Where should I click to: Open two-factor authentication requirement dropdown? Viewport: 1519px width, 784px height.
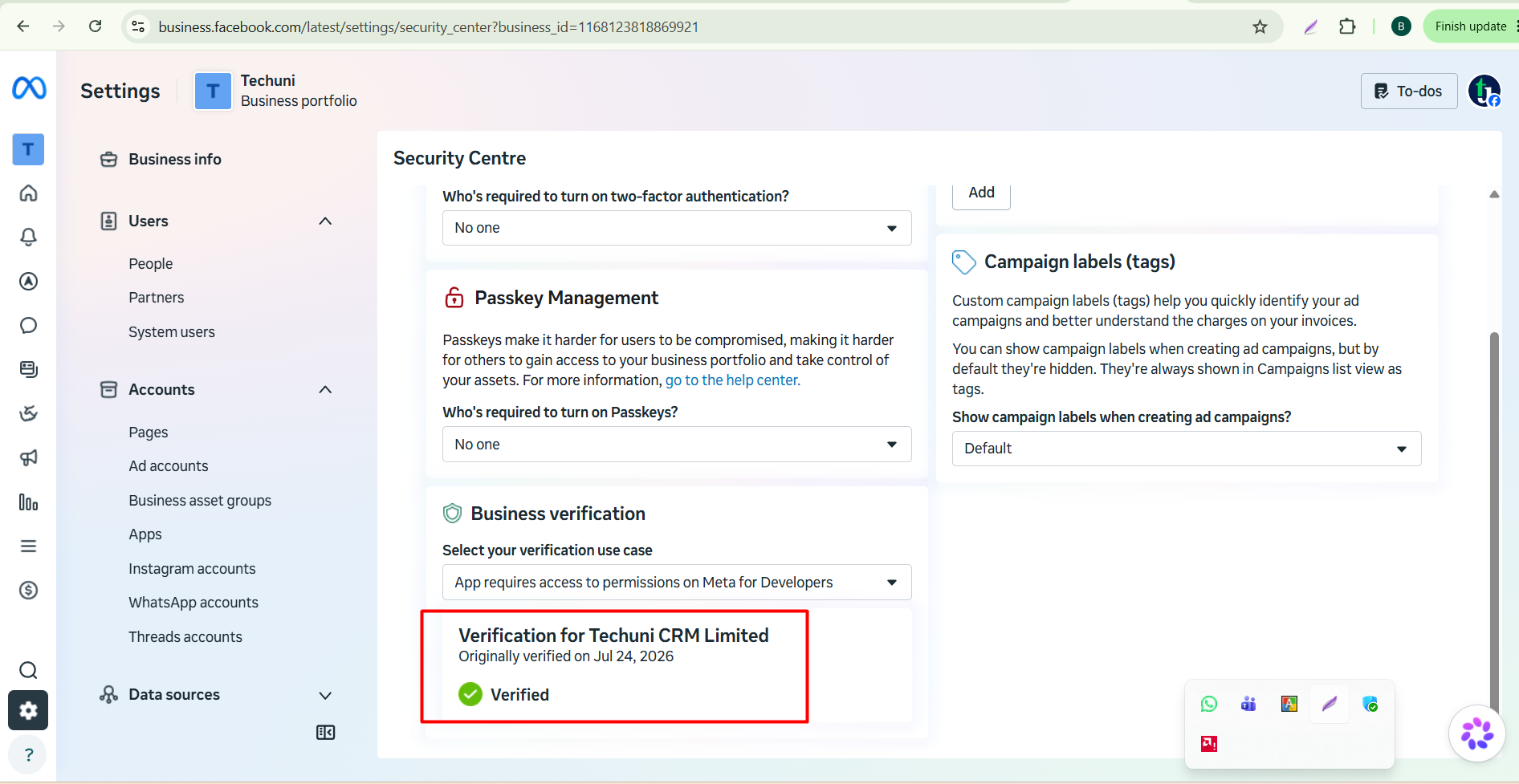click(677, 228)
